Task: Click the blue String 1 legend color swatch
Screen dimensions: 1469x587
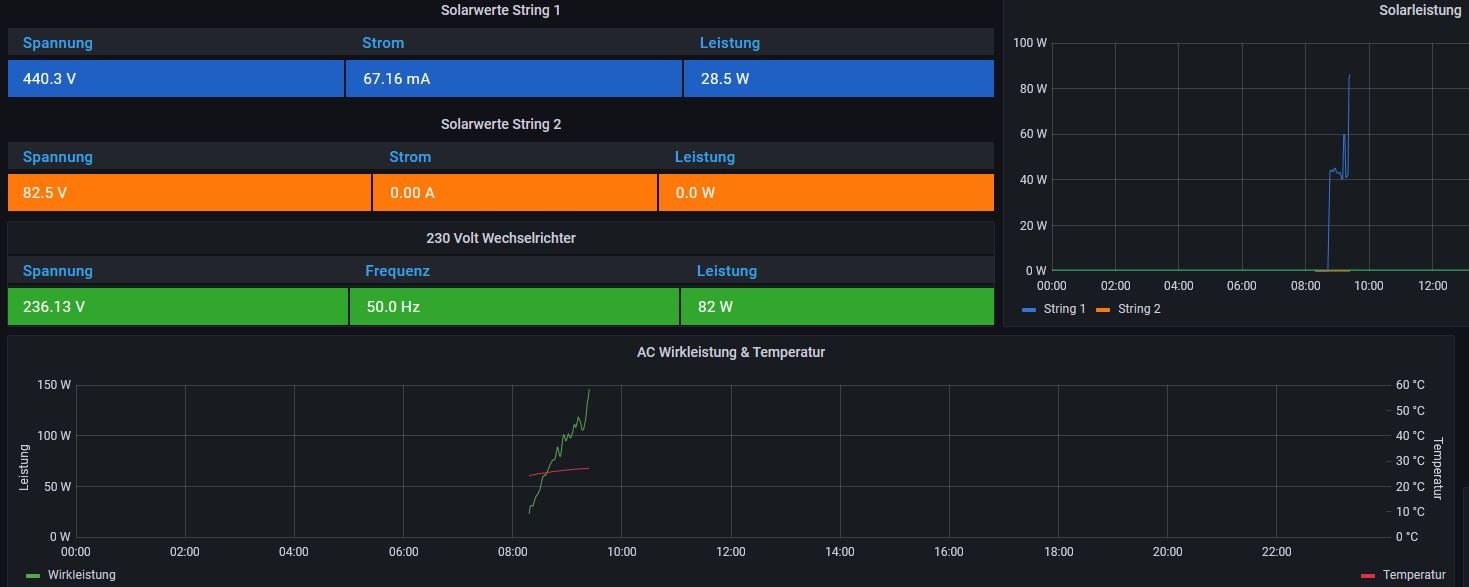Action: tap(1029, 310)
